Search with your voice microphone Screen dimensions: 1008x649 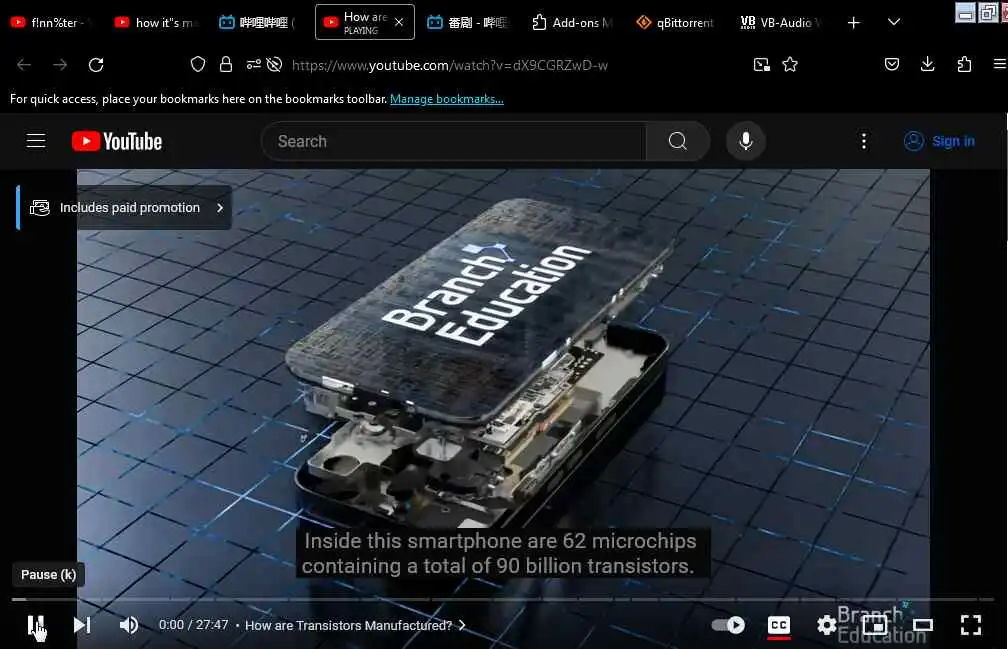746,141
